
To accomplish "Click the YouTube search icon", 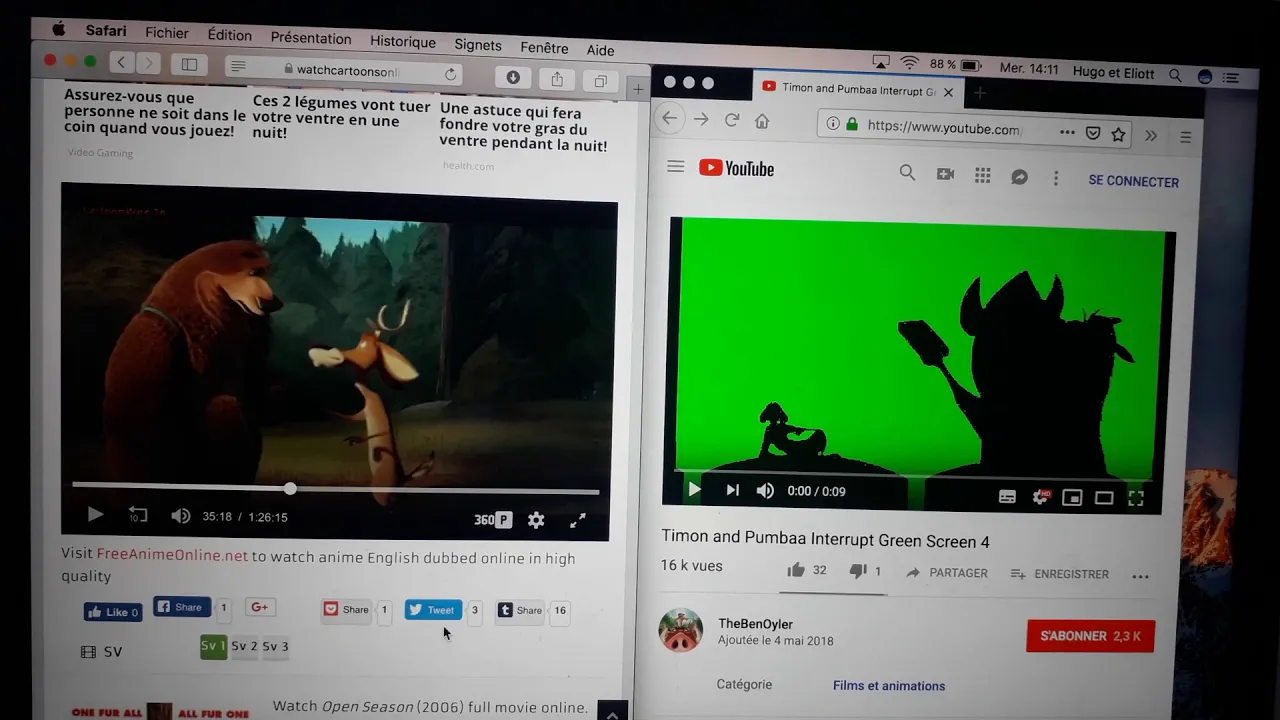I will pyautogui.click(x=907, y=172).
